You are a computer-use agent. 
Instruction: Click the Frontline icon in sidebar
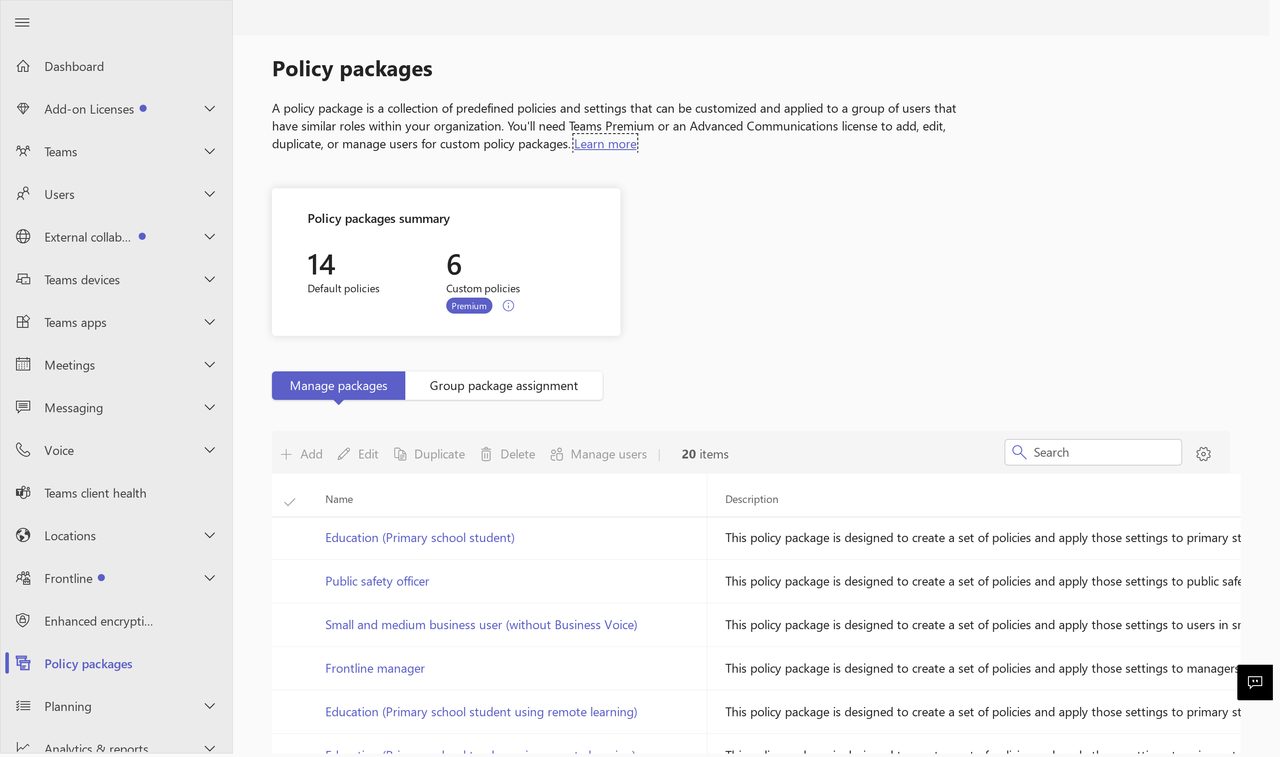coord(23,578)
